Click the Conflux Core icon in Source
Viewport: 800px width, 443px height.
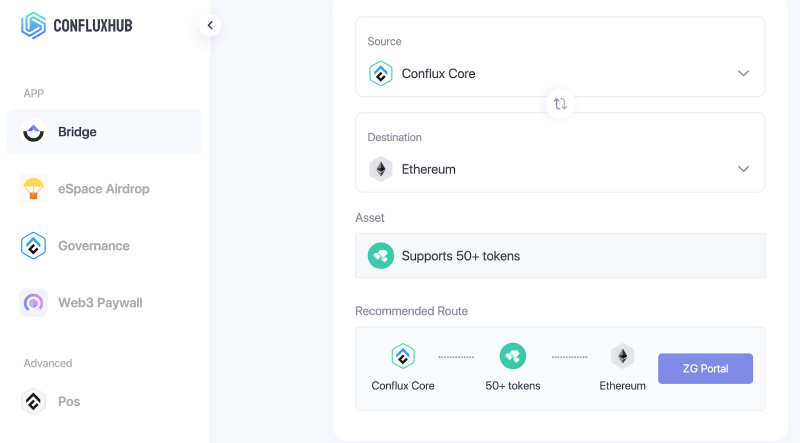(x=381, y=73)
